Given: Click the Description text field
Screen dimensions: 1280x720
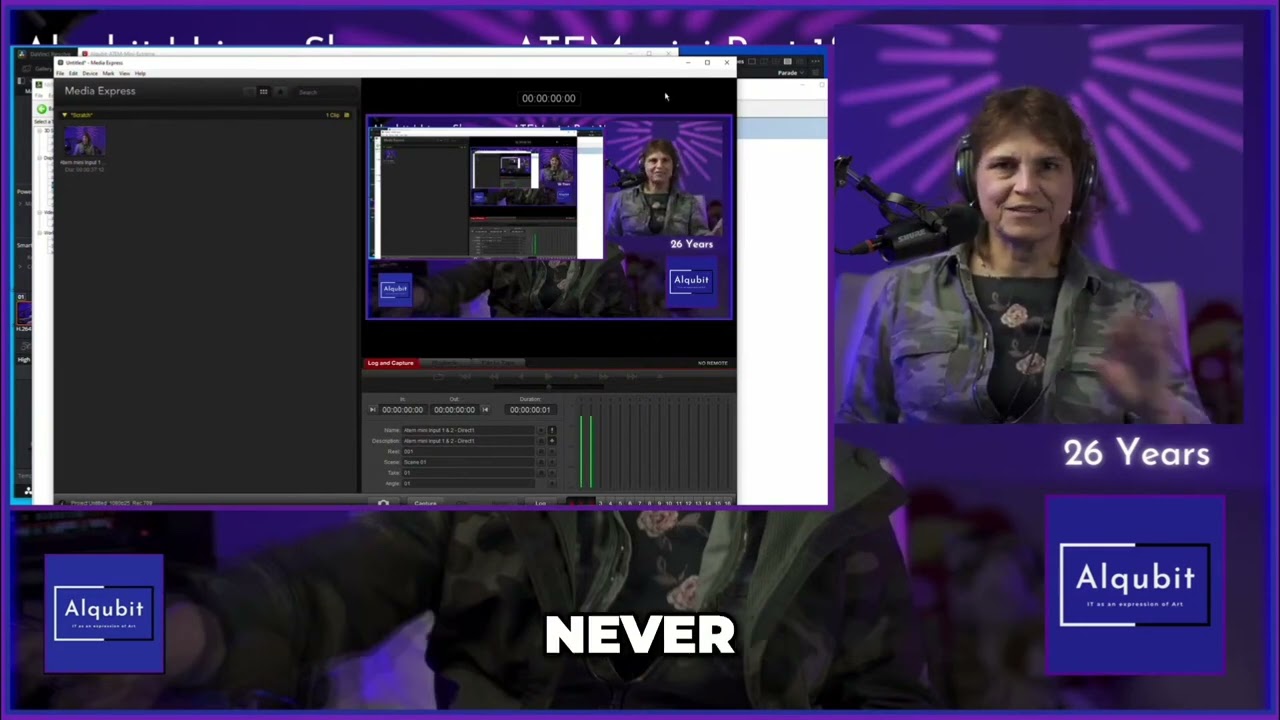Looking at the screenshot, I should [x=468, y=441].
